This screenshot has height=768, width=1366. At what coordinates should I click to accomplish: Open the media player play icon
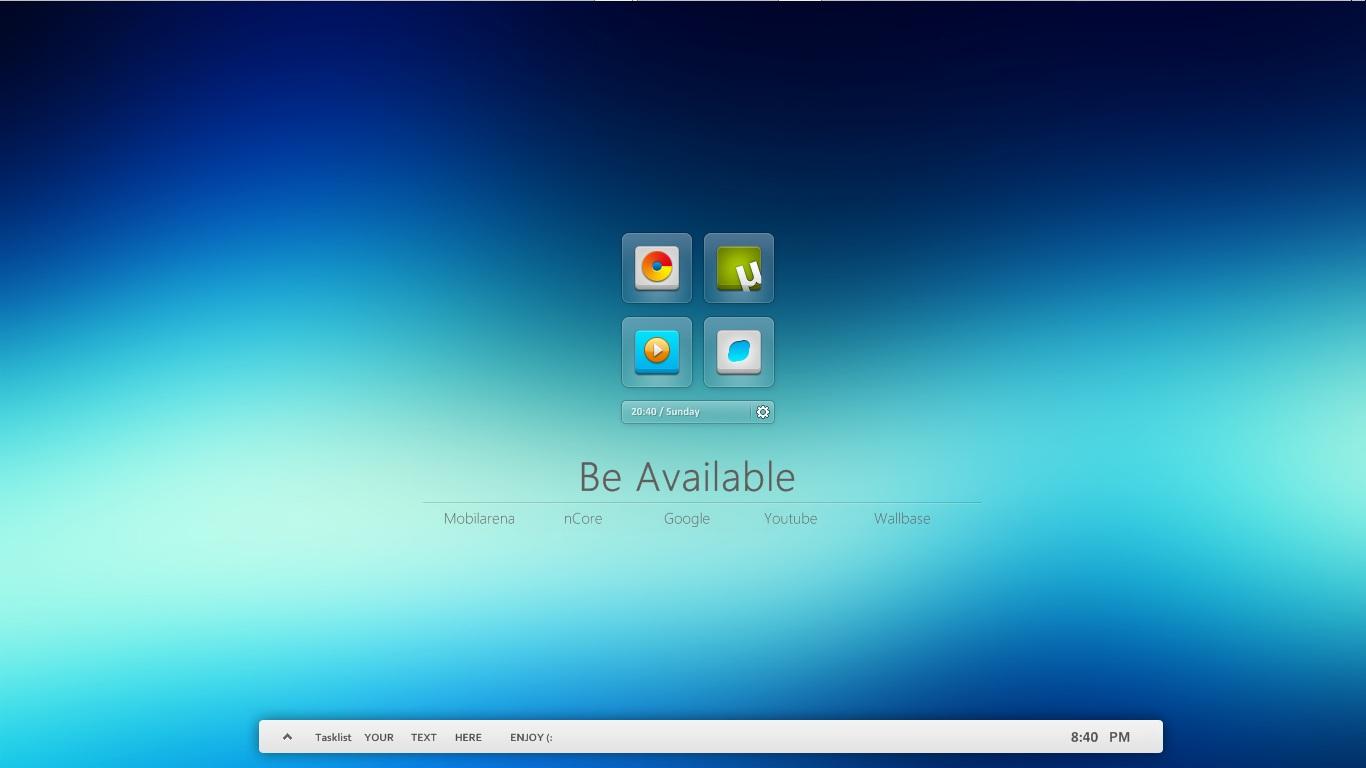coord(657,352)
